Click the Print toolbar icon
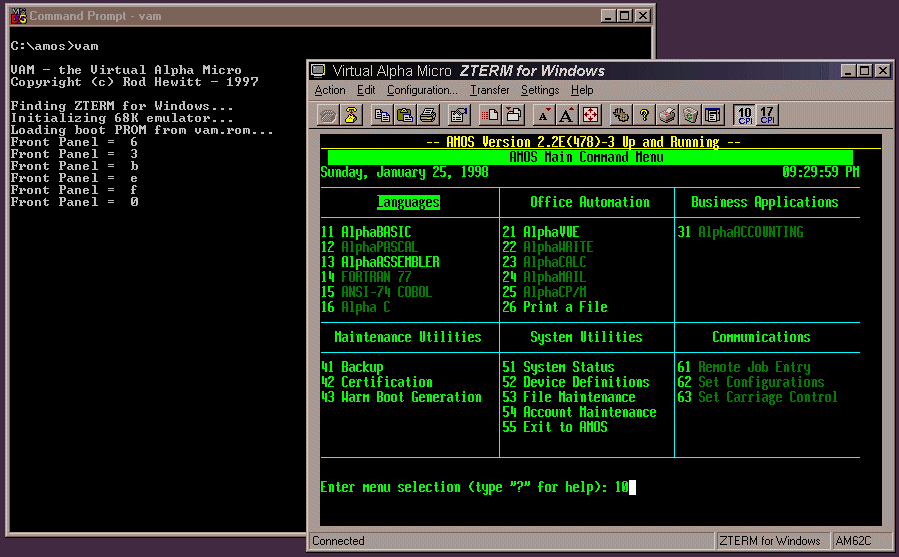899x557 pixels. click(x=428, y=115)
